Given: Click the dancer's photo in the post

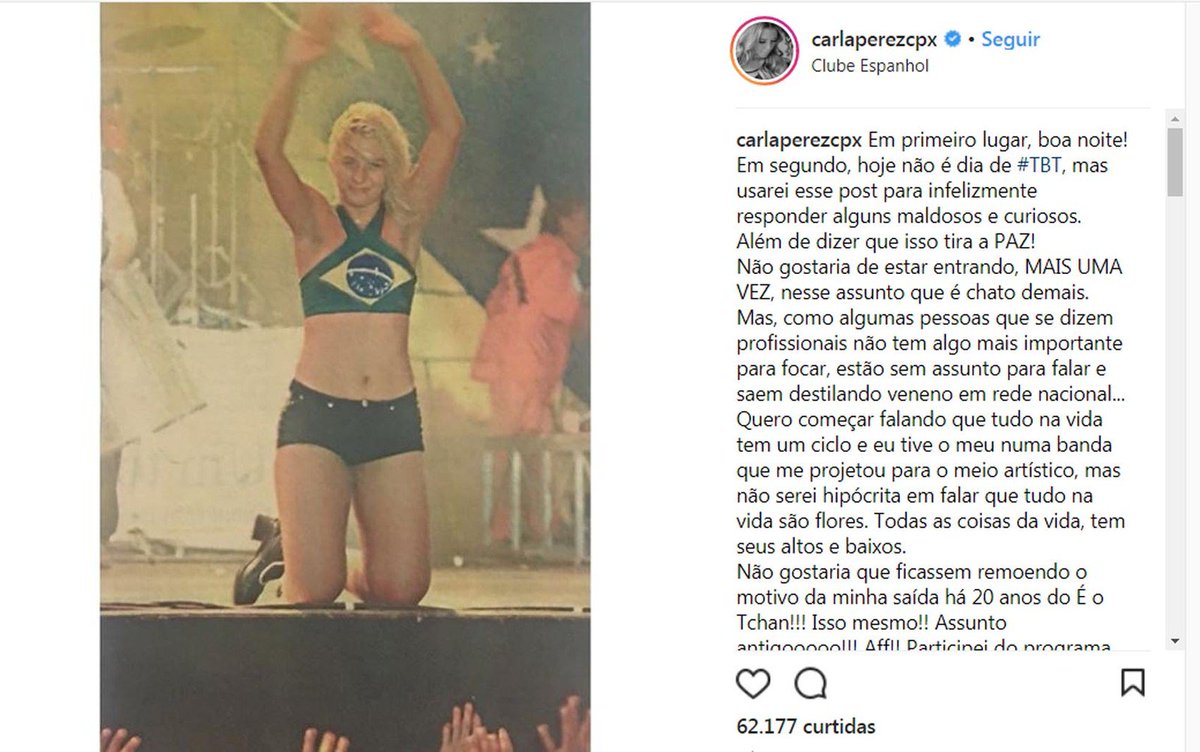Looking at the screenshot, I should (x=345, y=376).
